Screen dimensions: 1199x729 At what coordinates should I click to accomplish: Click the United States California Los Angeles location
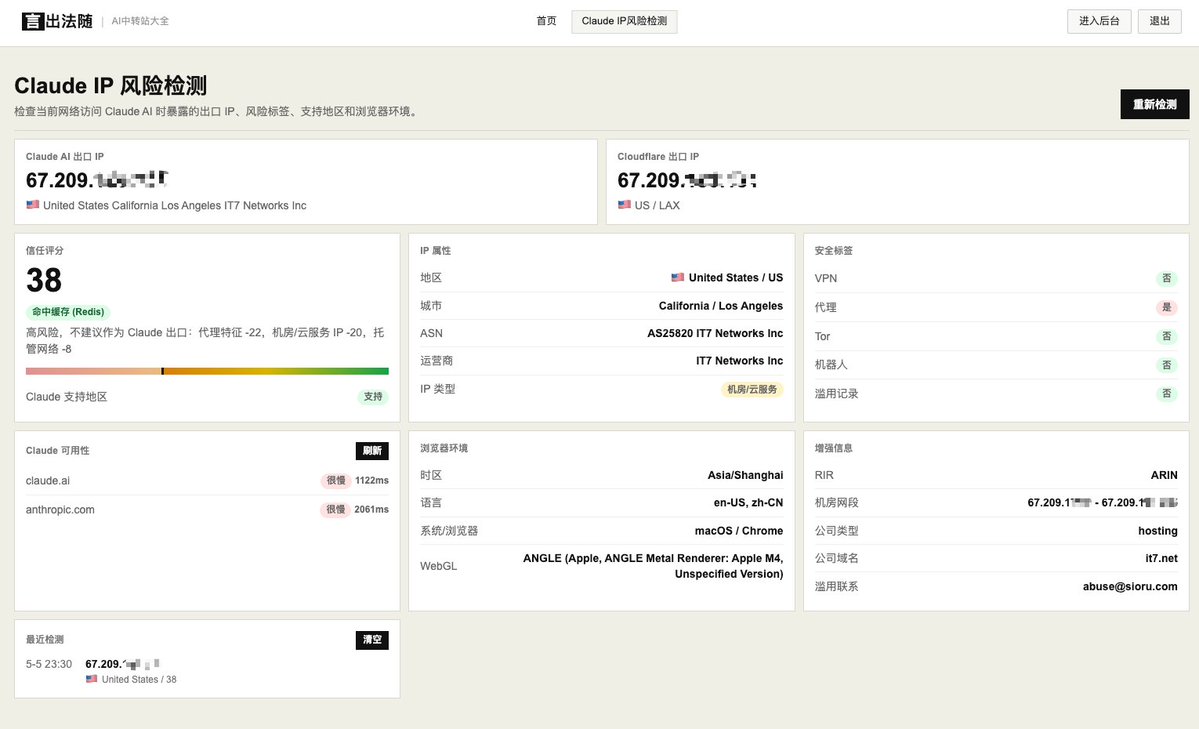174,205
